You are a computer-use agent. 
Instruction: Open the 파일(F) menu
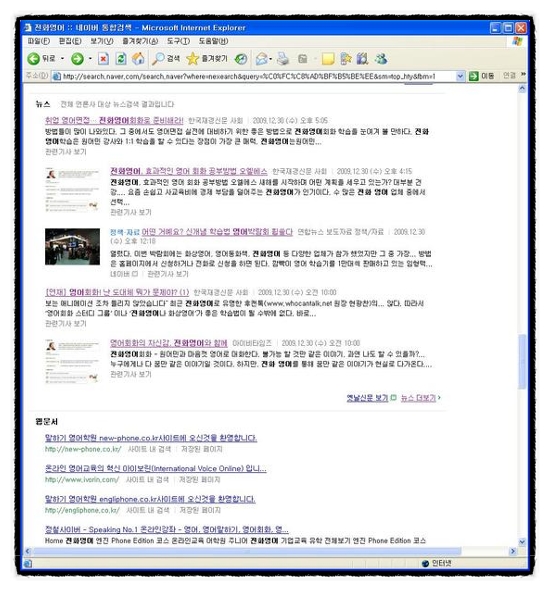click(x=38, y=41)
